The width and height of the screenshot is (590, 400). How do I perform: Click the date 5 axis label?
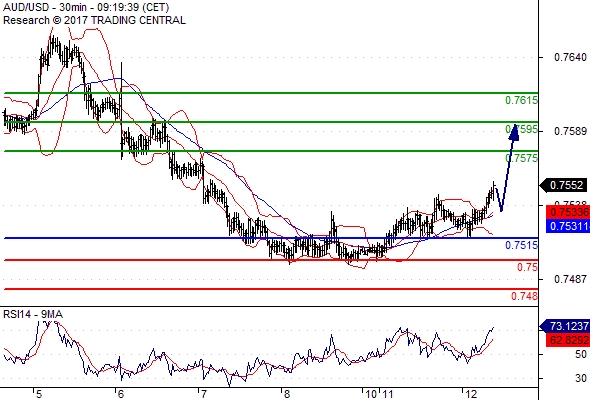[x=39, y=394]
